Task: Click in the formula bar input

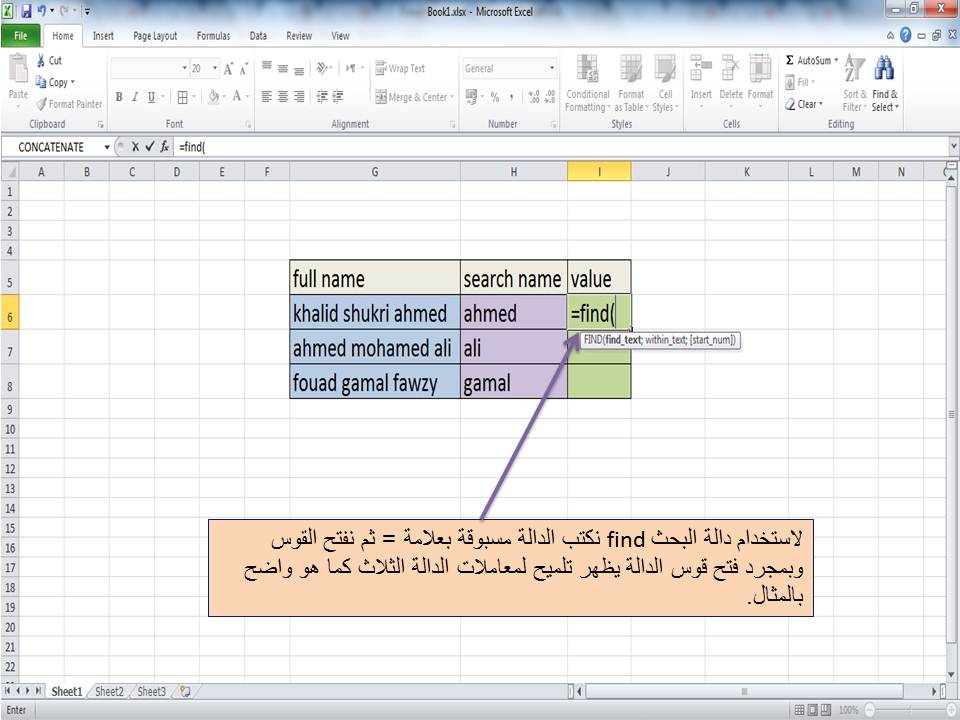Action: (560, 147)
